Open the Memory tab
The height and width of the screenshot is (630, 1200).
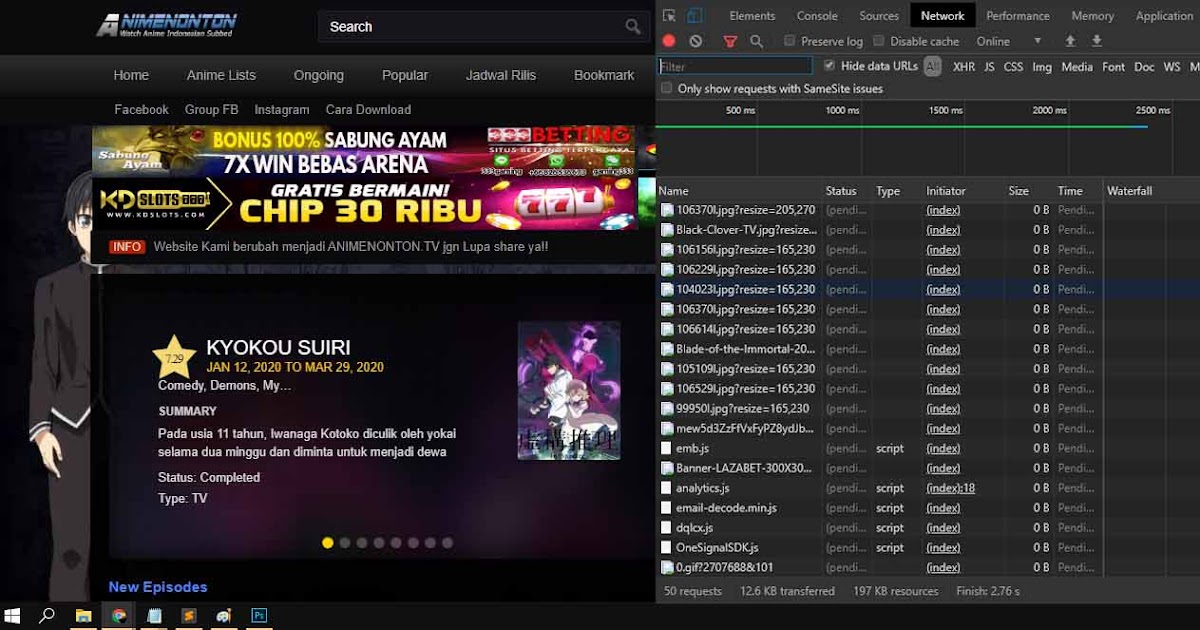tap(1093, 16)
